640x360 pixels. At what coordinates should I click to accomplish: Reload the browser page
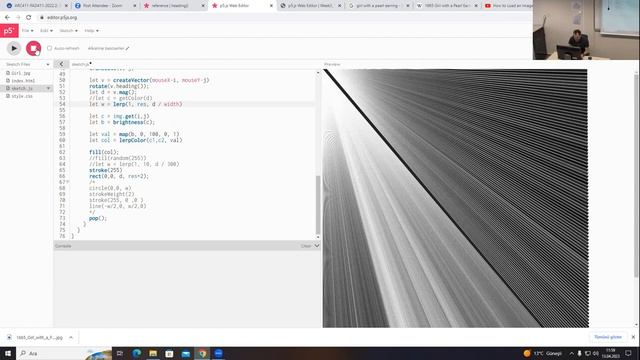(x=29, y=18)
